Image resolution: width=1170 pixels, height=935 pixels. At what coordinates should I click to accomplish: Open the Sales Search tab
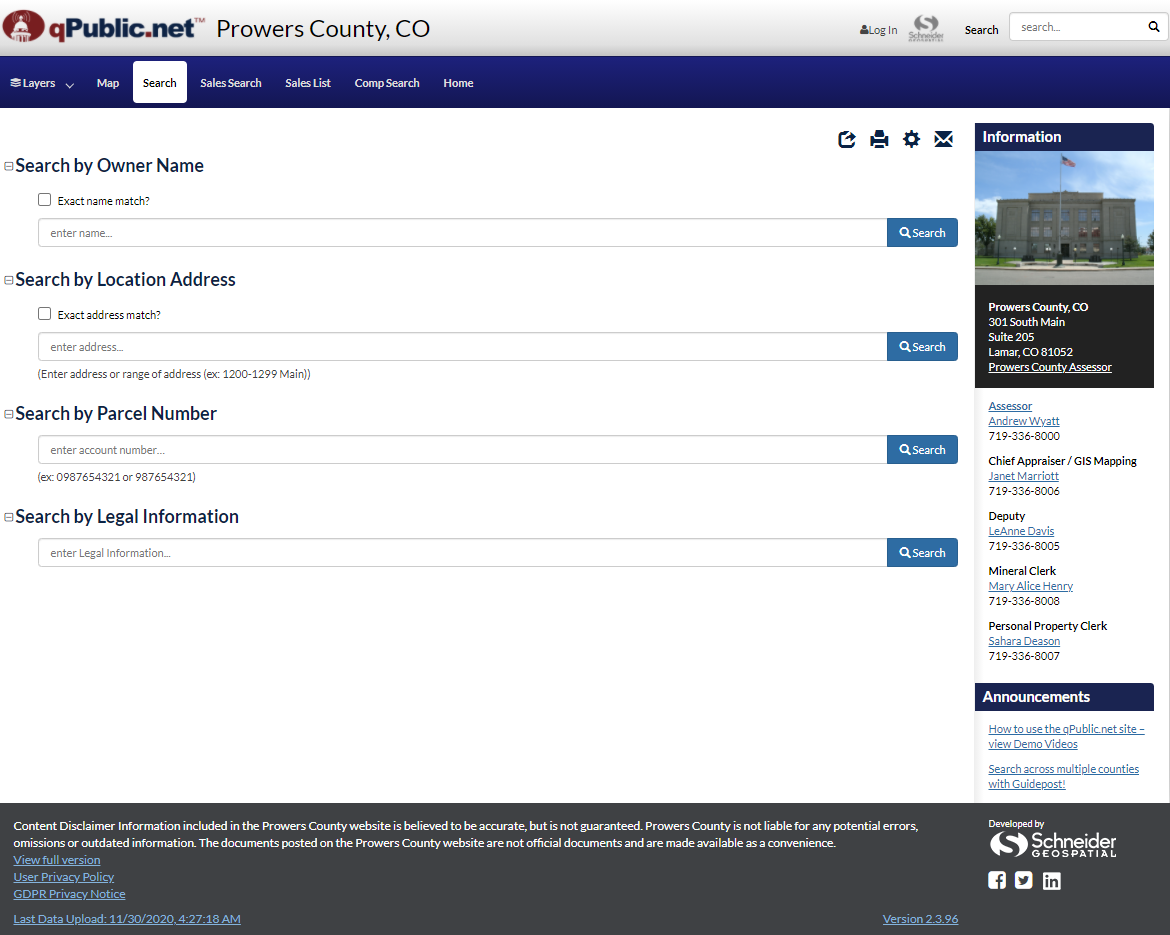point(231,83)
